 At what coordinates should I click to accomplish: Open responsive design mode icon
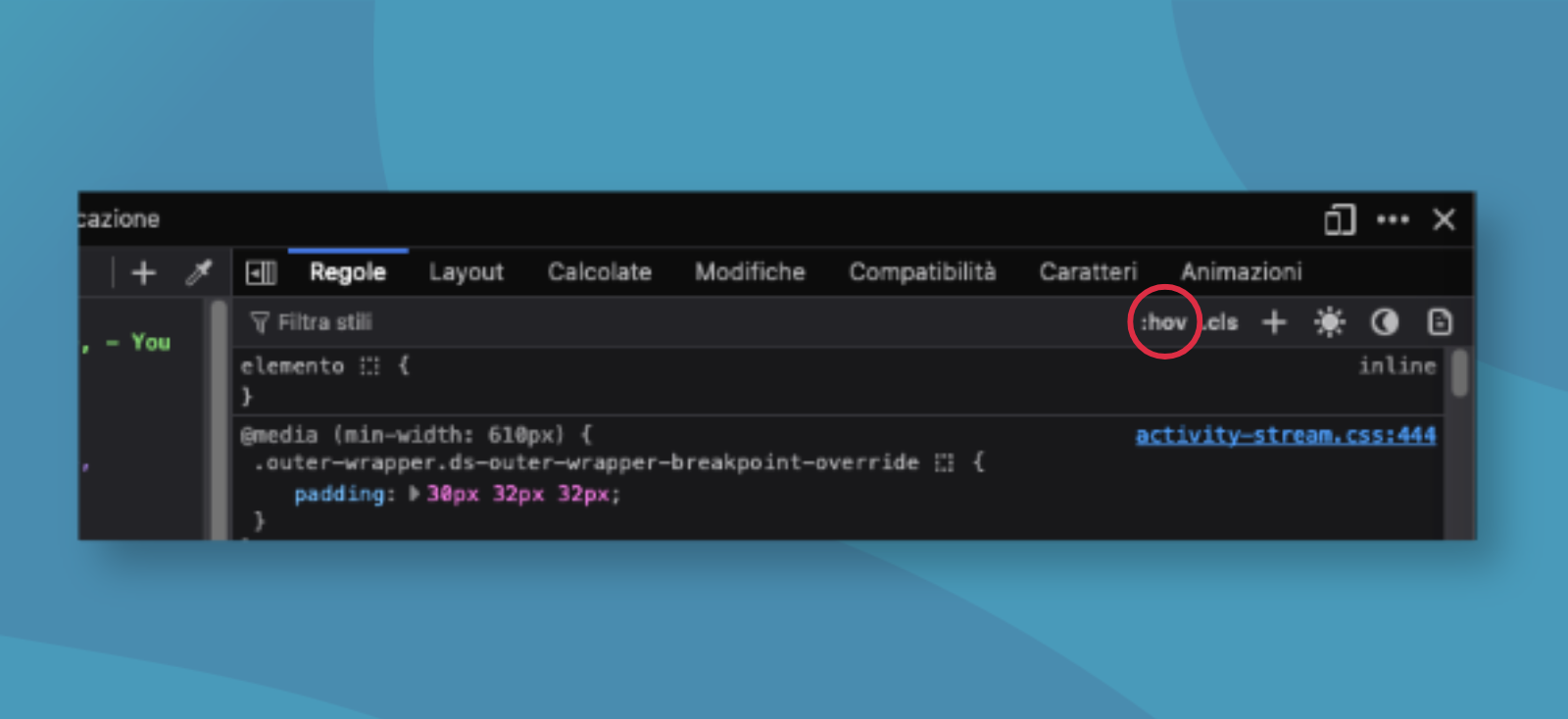point(1340,219)
